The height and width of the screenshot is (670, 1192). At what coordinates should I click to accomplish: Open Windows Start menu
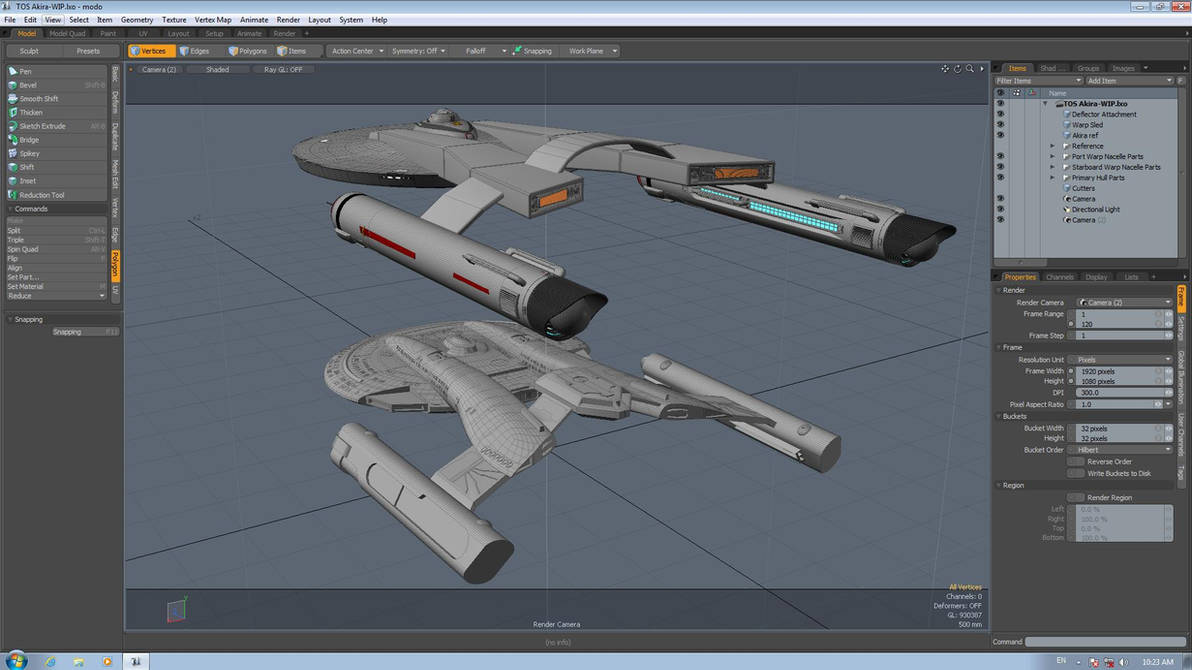point(16,661)
